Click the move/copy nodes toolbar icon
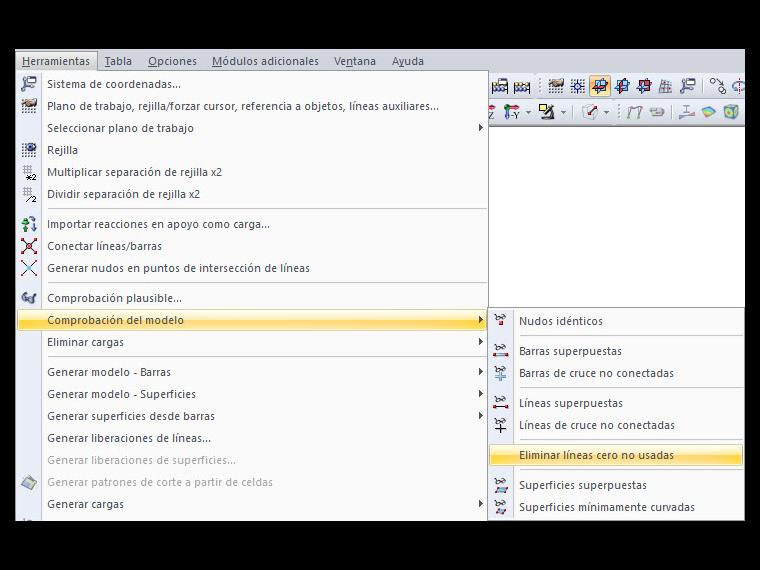 pyautogui.click(x=718, y=86)
